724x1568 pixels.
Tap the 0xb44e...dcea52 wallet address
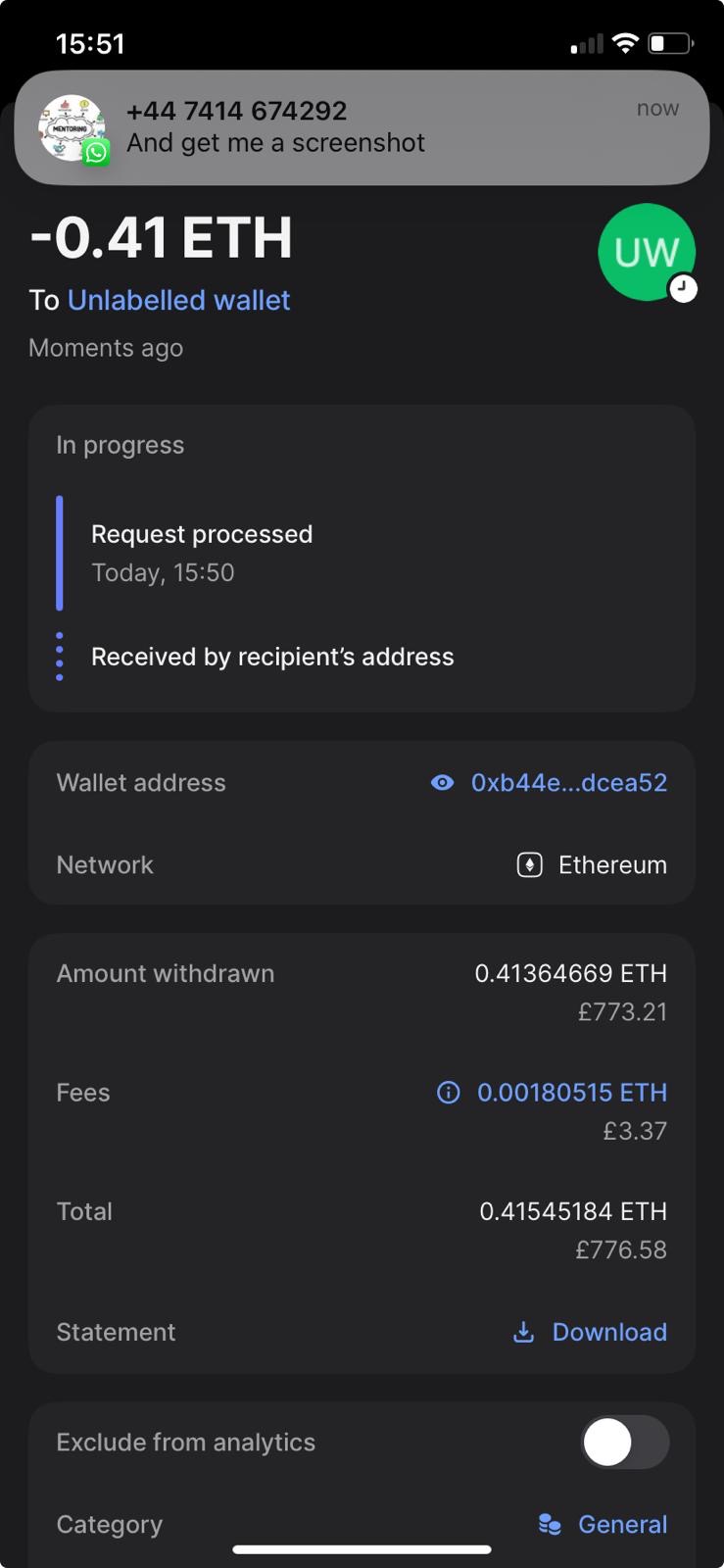pos(568,782)
